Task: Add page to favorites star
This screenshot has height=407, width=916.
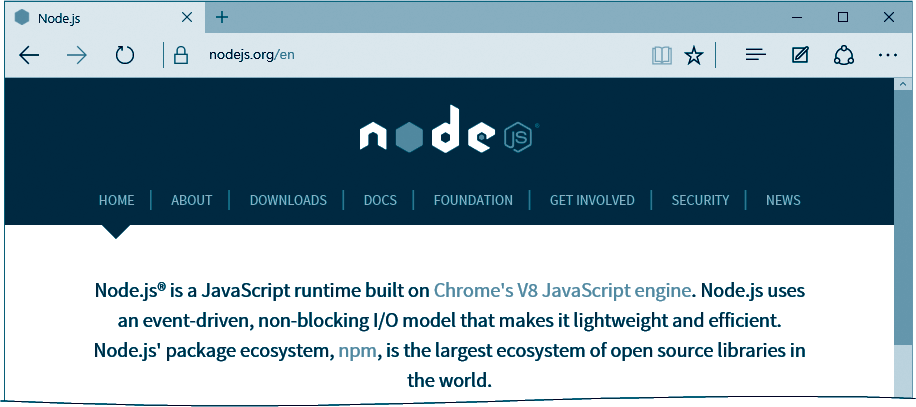Action: click(x=694, y=56)
